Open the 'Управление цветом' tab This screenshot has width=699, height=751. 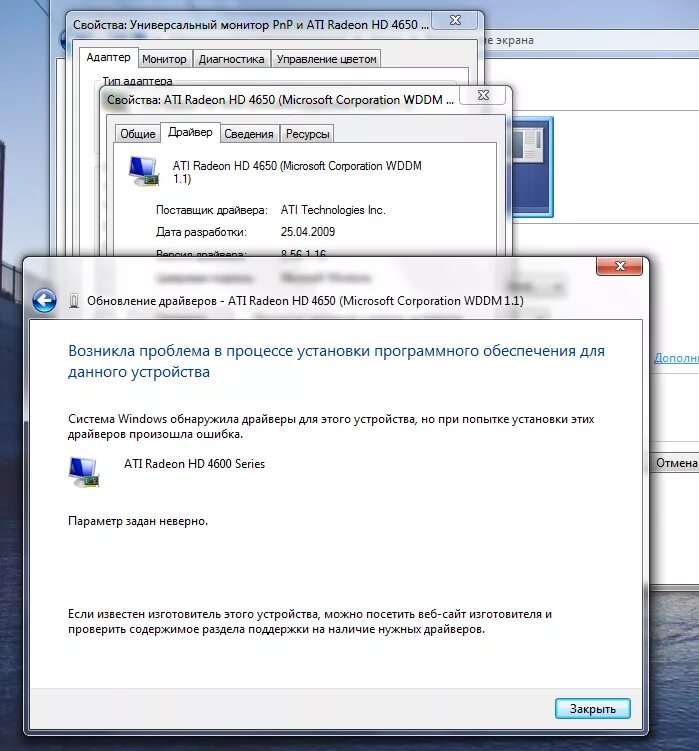tap(326, 59)
